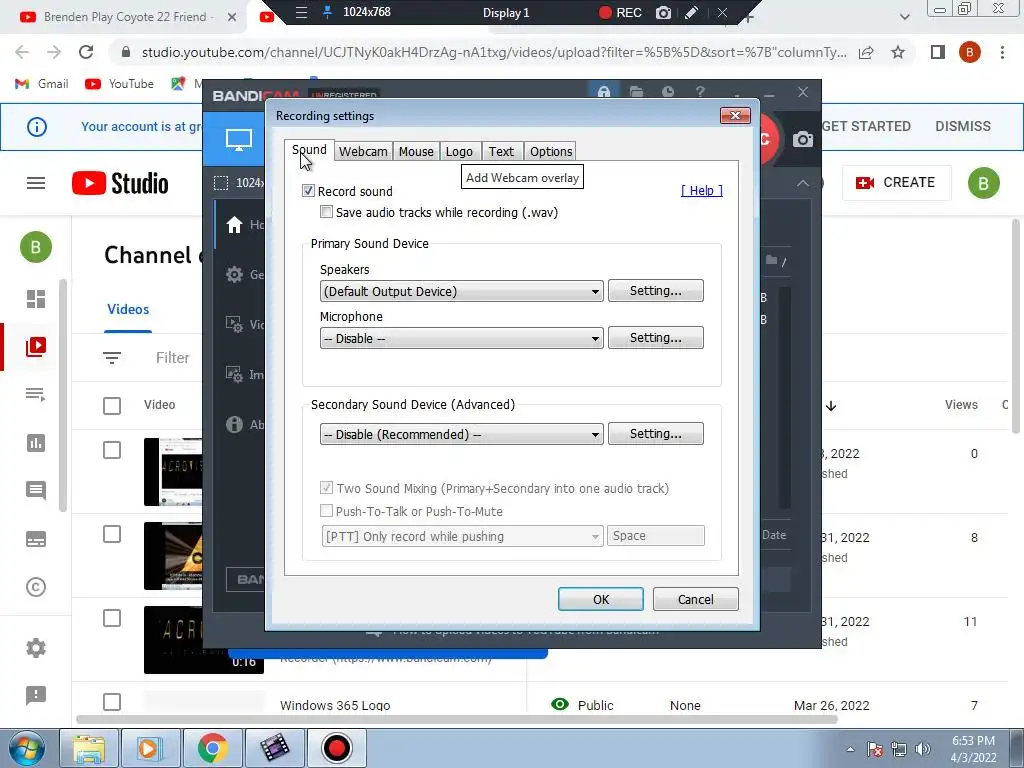Viewport: 1024px width, 768px height.
Task: Click the Help link
Action: coord(701,190)
